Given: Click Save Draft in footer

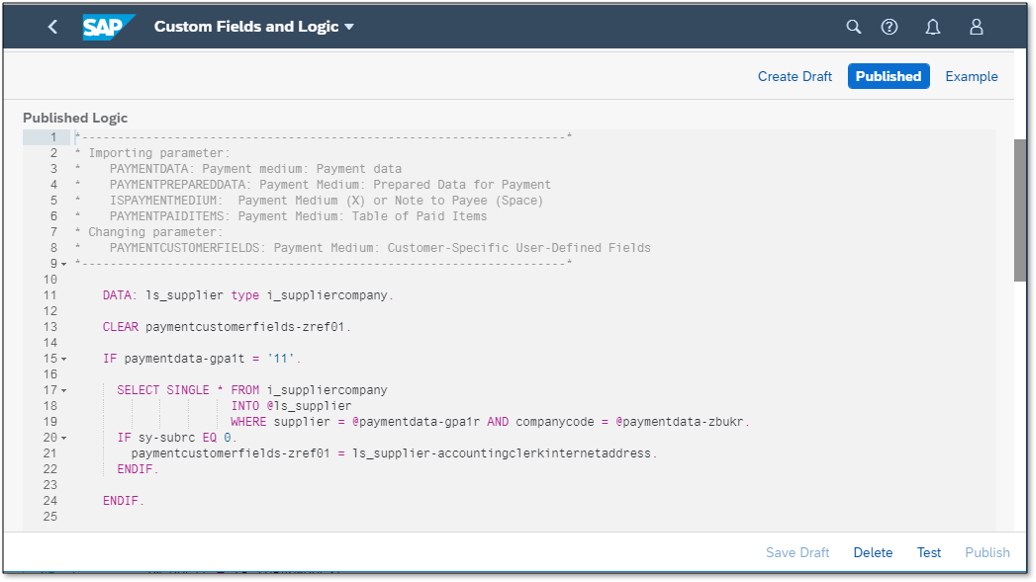Looking at the screenshot, I should tap(797, 553).
